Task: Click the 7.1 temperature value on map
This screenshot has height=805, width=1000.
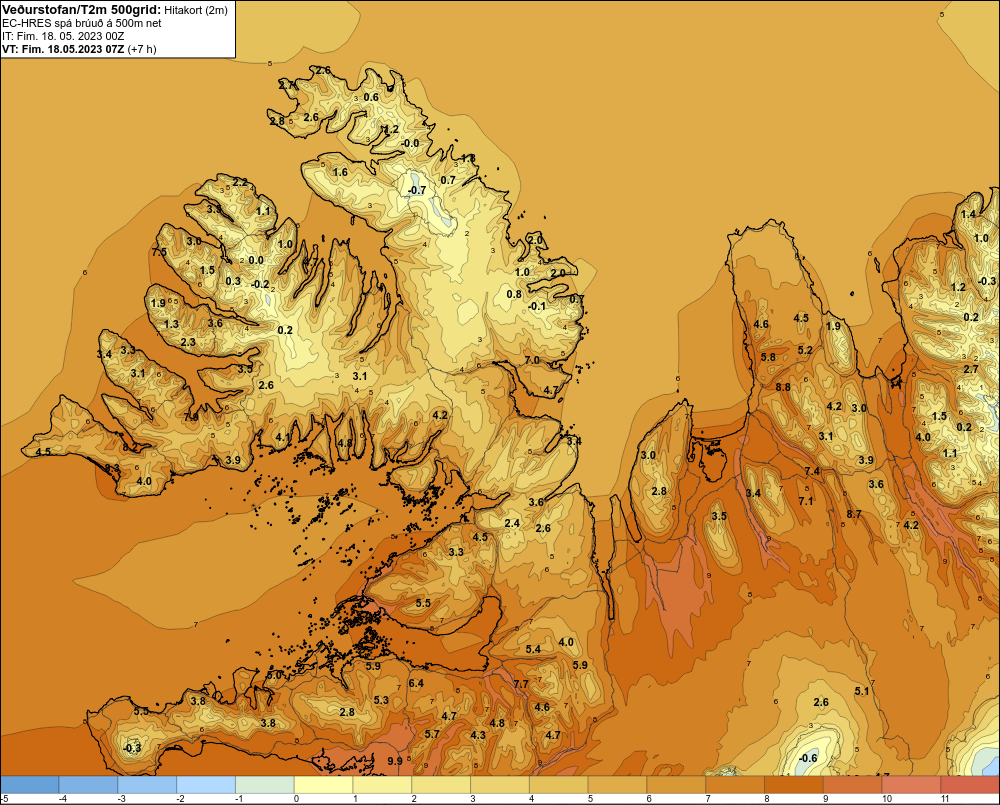Action: click(806, 501)
